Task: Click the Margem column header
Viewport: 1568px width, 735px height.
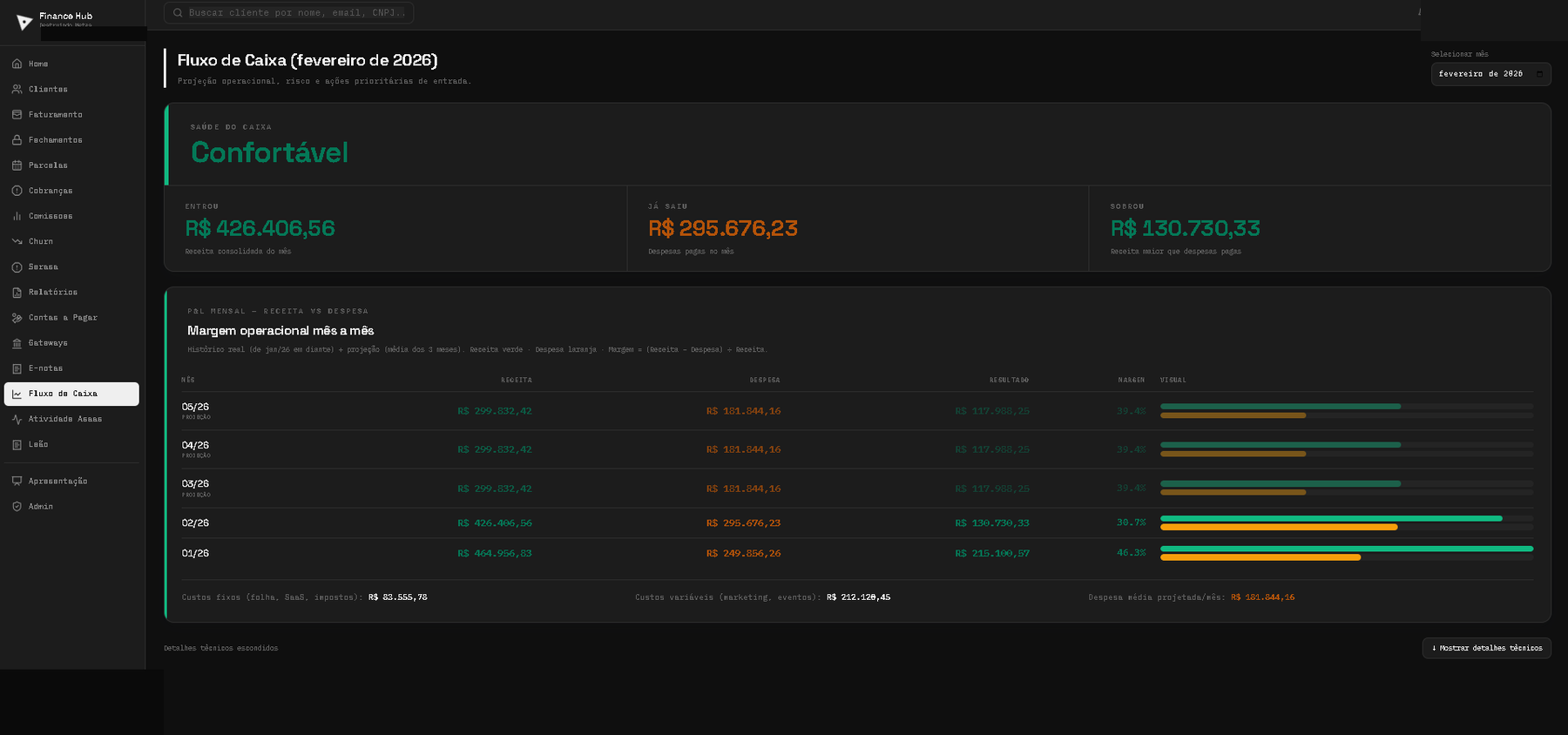Action: [1132, 380]
